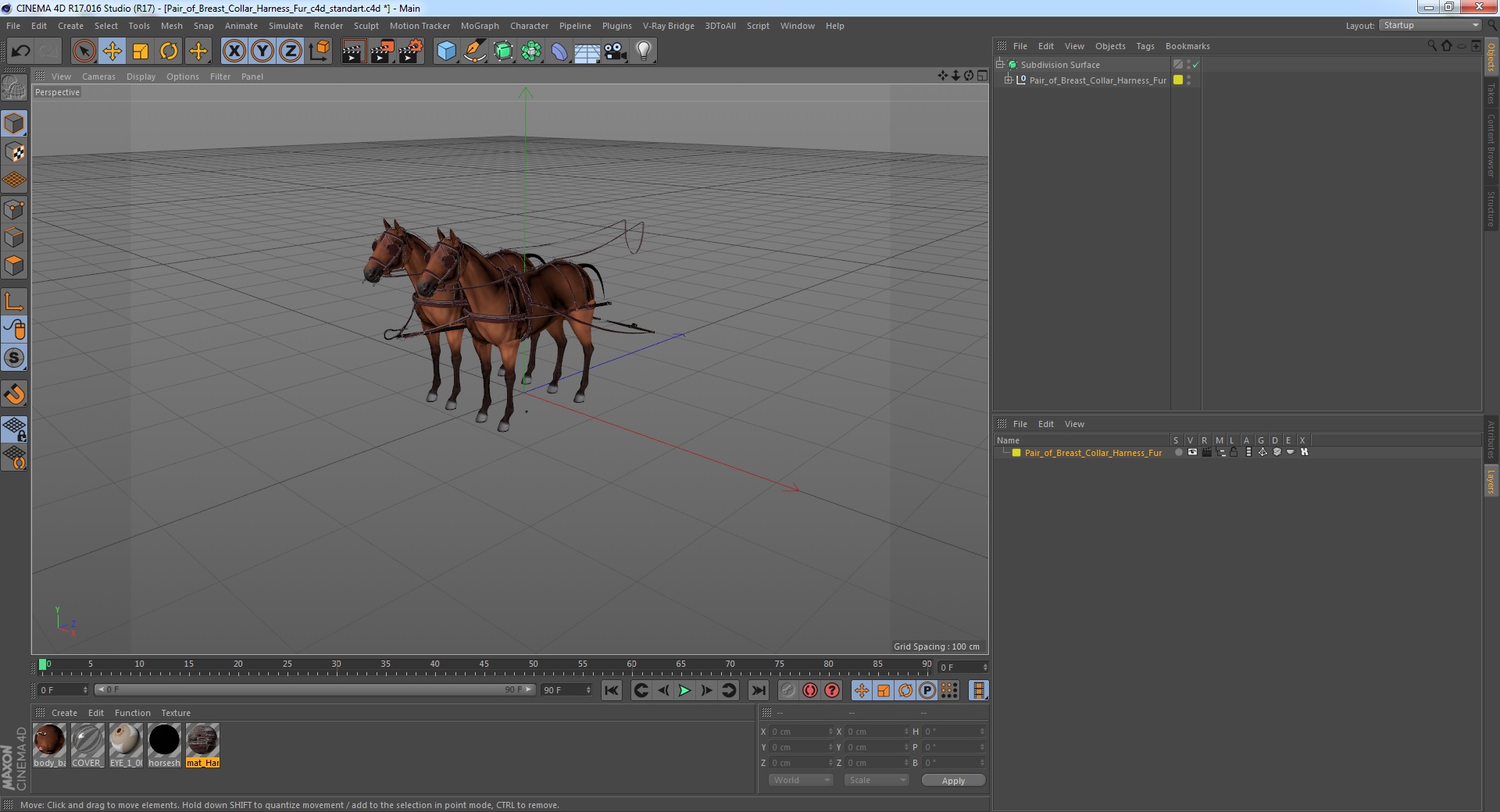
Task: Open the V-Ray Bridge menu
Action: click(668, 26)
